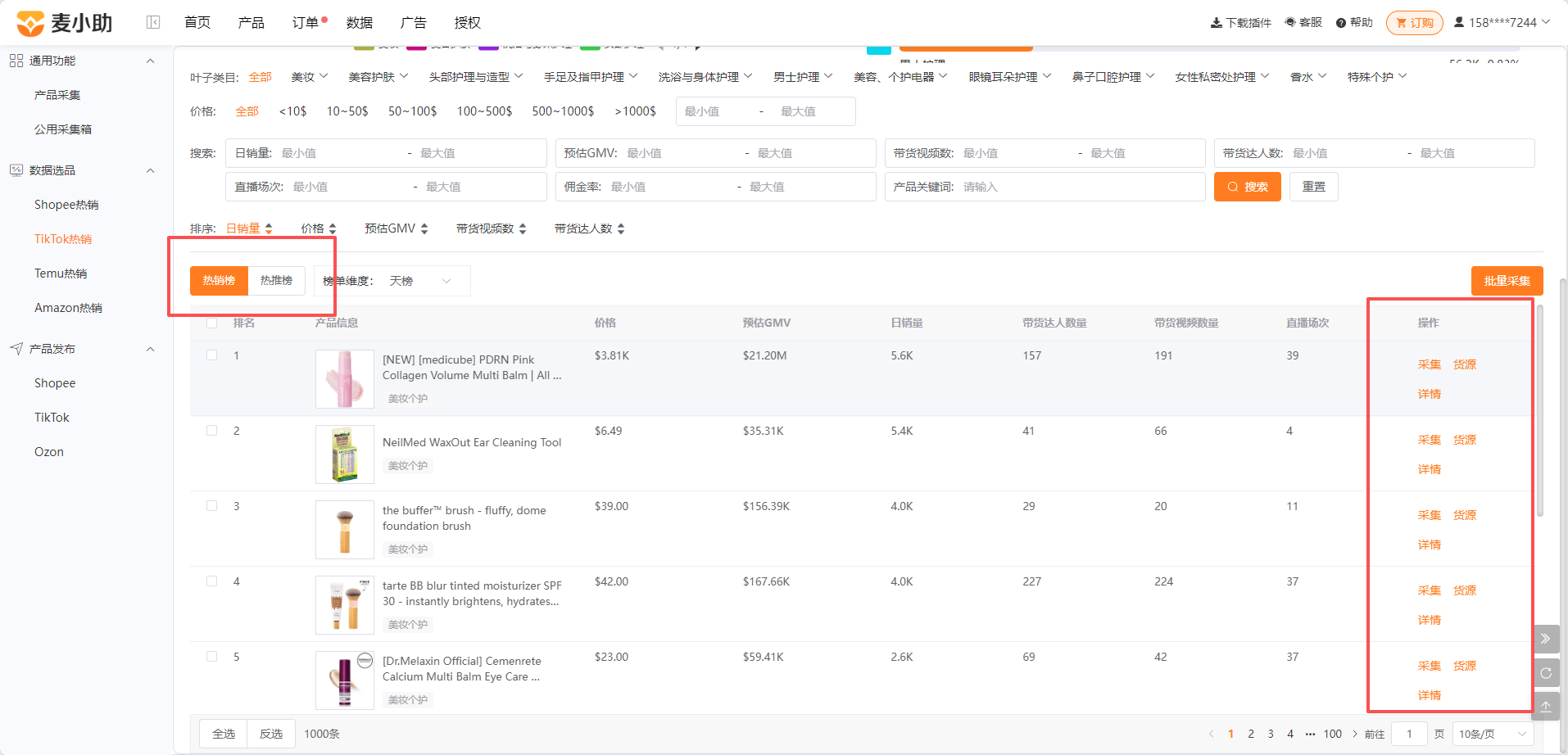Click the 下载插件 download icon
Screen dimensions: 1568x755
pyautogui.click(x=1217, y=23)
